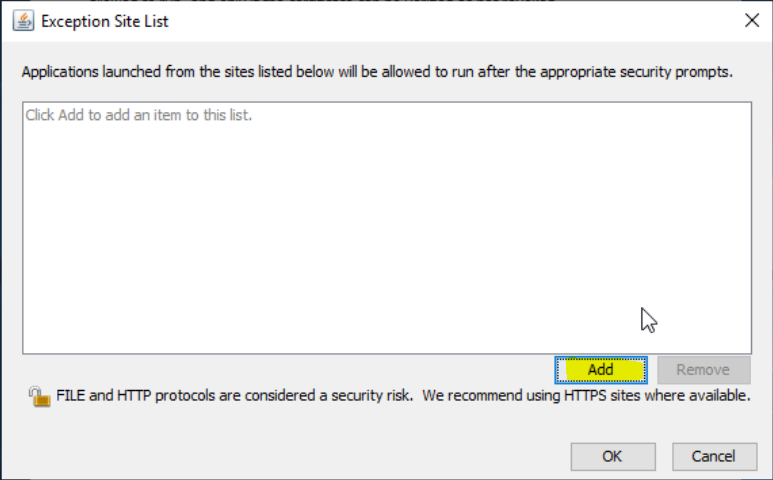Click the 'Applications launched from the sites' description text
The height and width of the screenshot is (480, 773).
click(377, 72)
